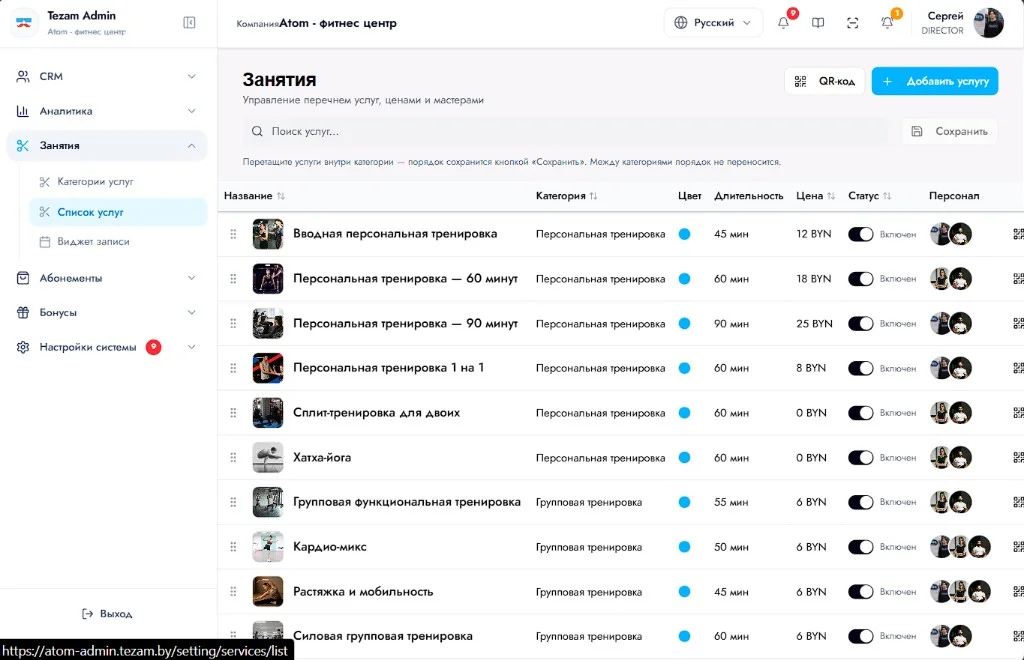1024x660 pixels.
Task: Click the Сохранить button
Action: pos(950,131)
